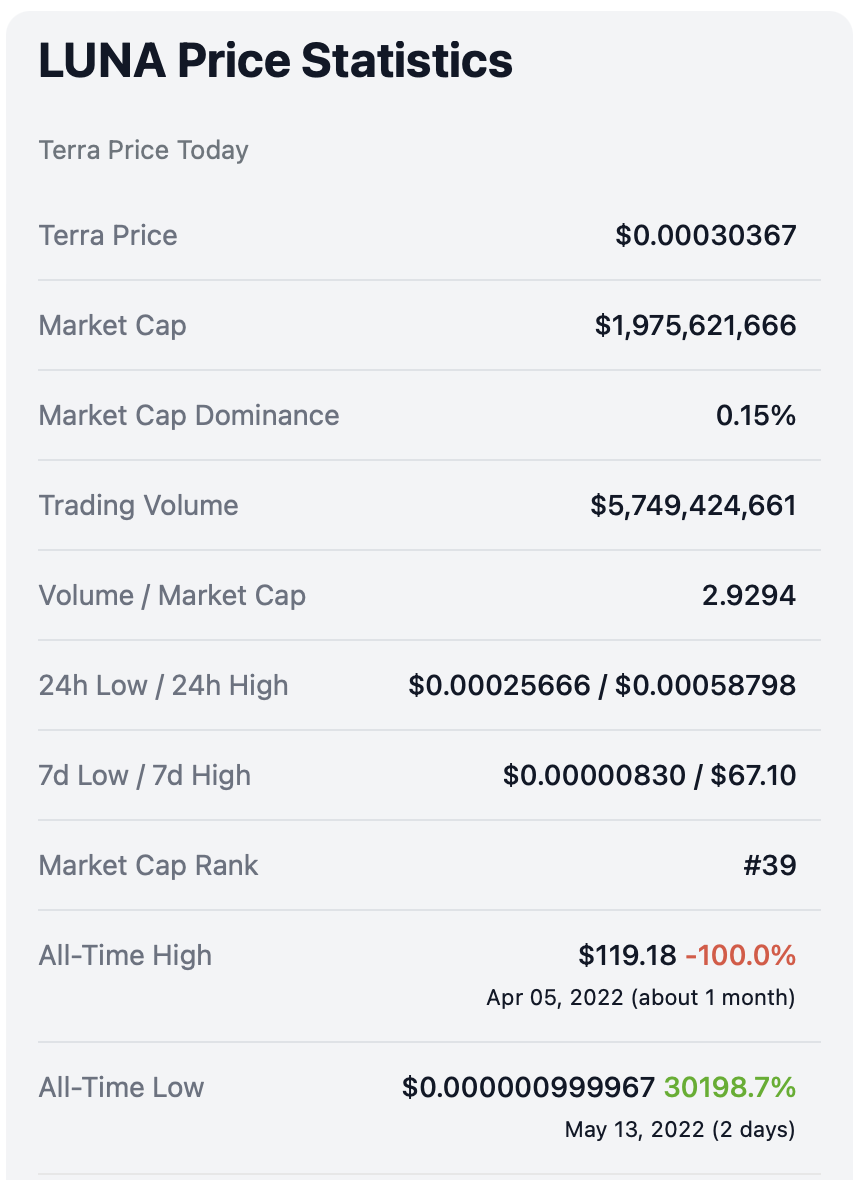This screenshot has width=860, height=1180.
Task: Click the Volume / Market Cap label
Action: (x=172, y=596)
